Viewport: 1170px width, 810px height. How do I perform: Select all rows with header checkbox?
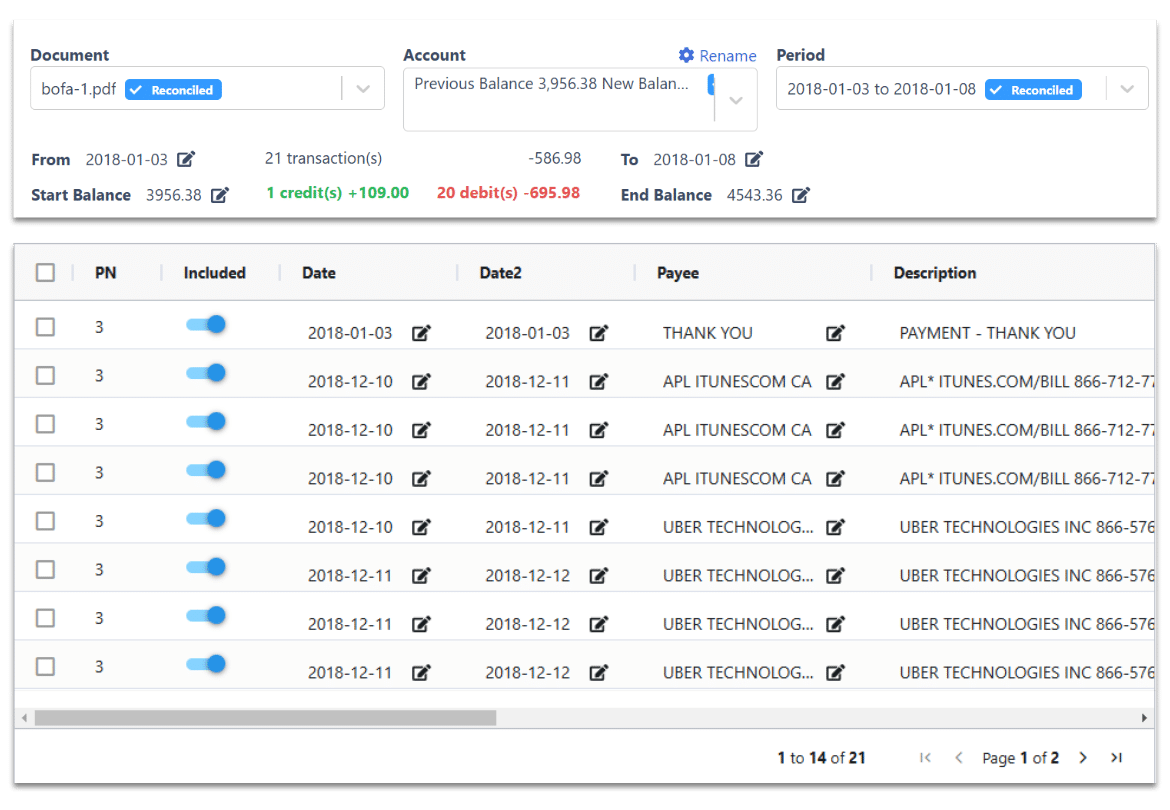(46, 272)
